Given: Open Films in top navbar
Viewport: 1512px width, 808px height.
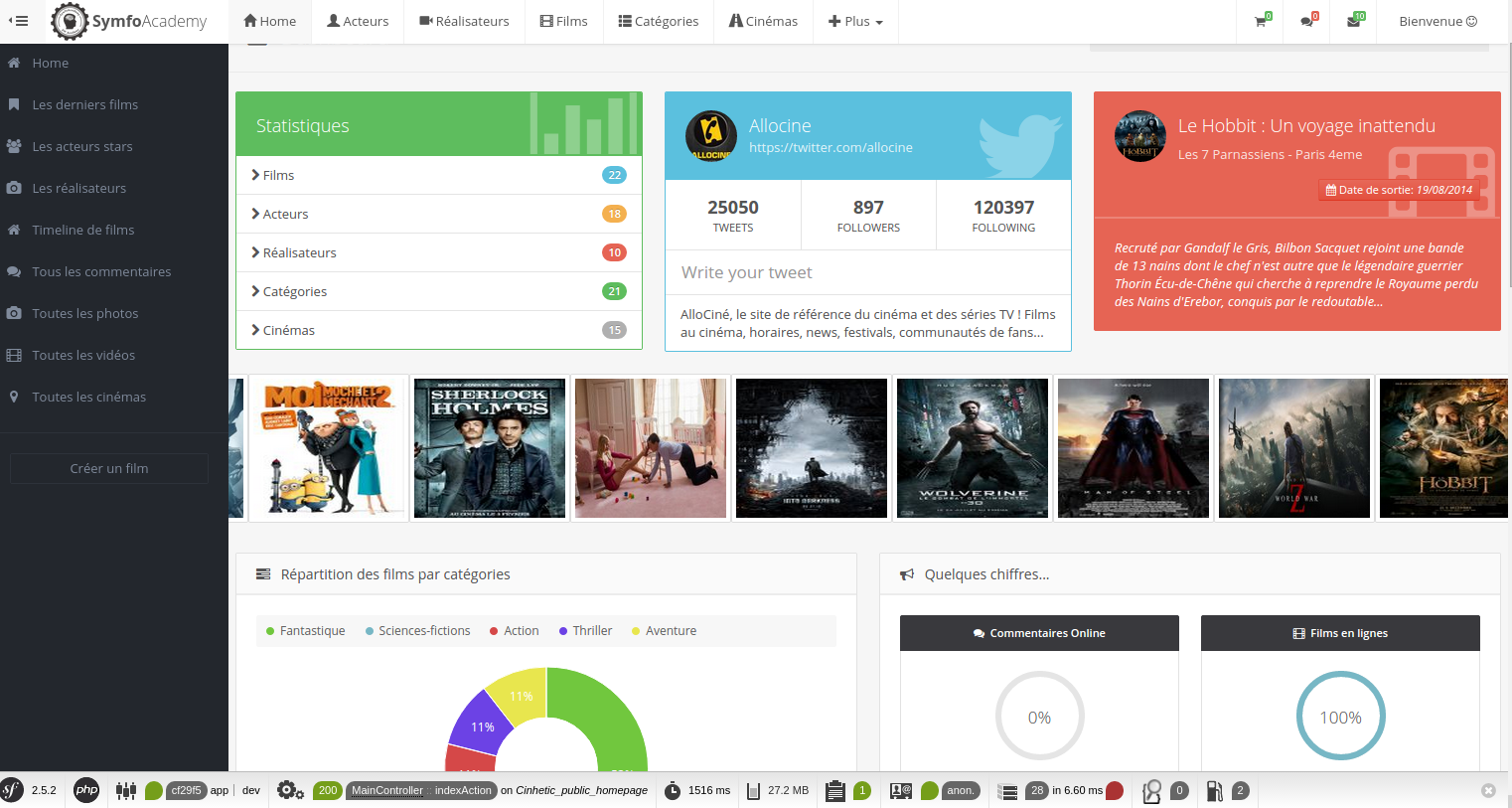Looking at the screenshot, I should 563,21.
